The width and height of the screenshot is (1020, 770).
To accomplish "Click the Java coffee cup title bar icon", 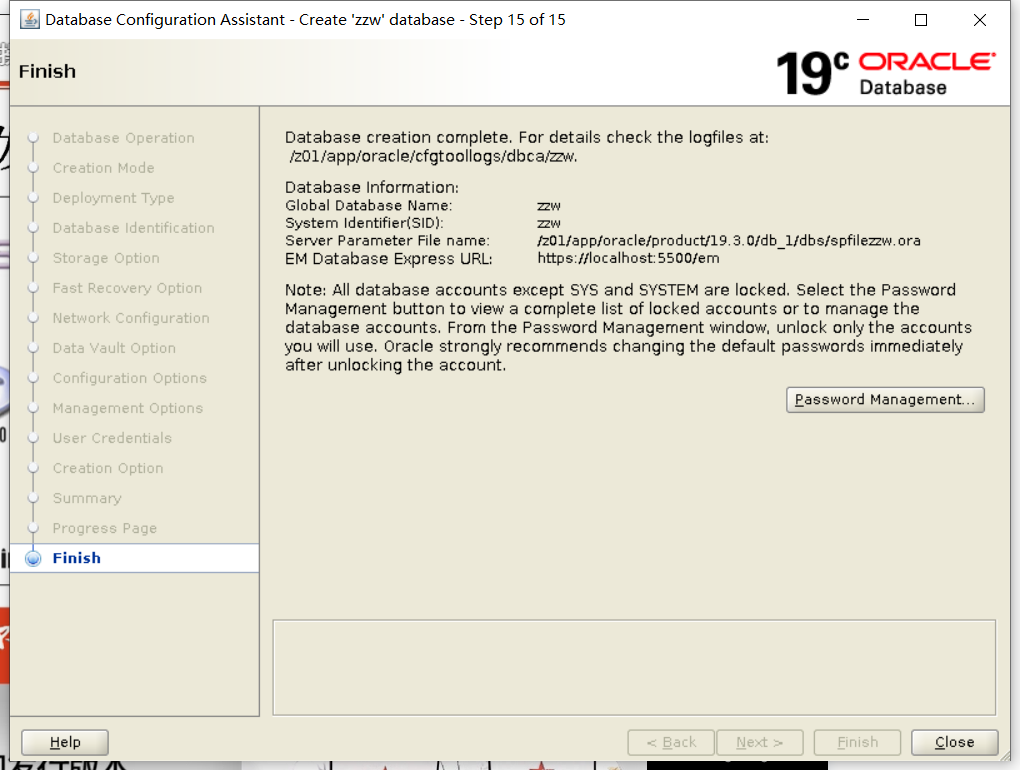I will pyautogui.click(x=28, y=19).
